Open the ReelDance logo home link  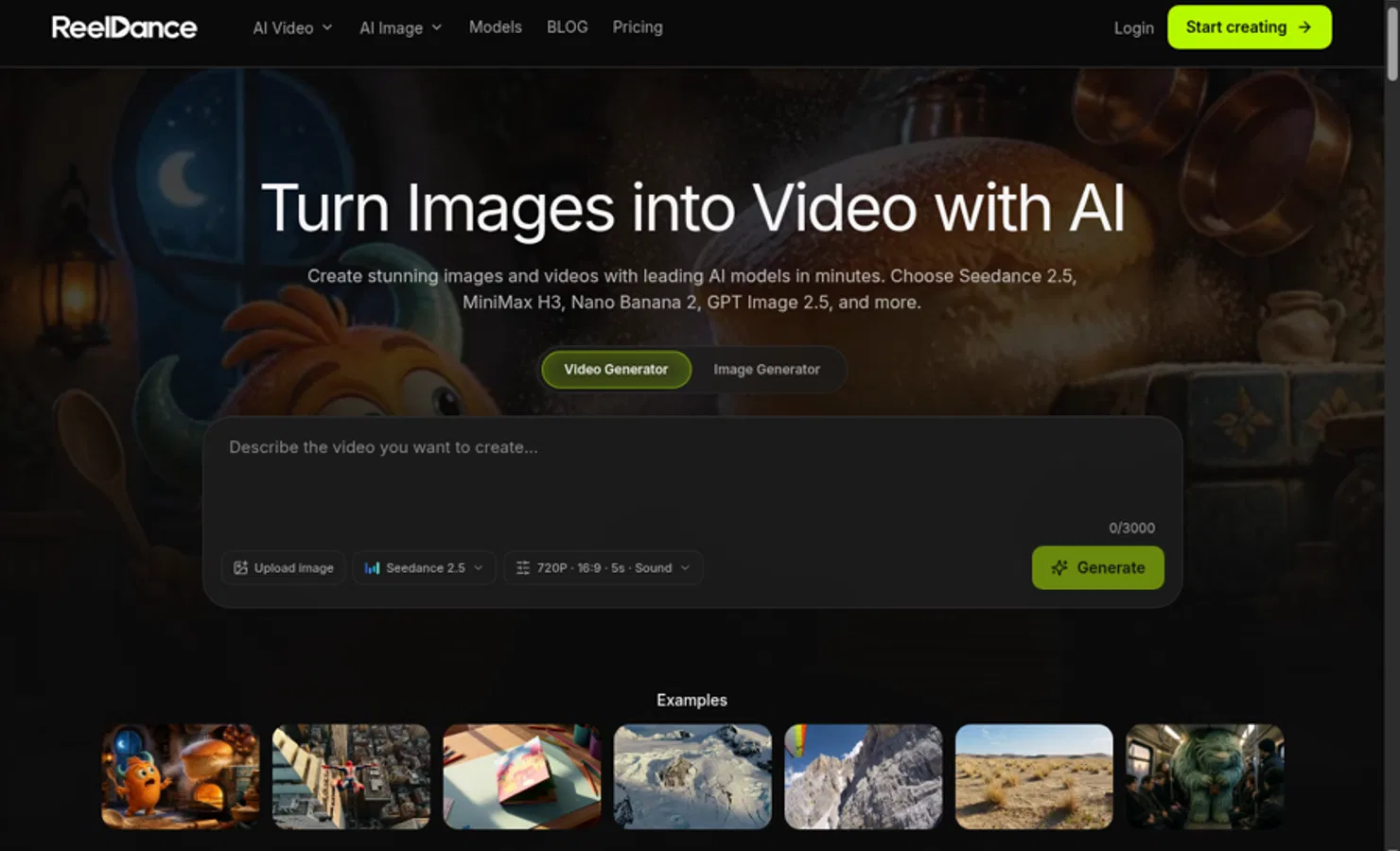click(124, 27)
